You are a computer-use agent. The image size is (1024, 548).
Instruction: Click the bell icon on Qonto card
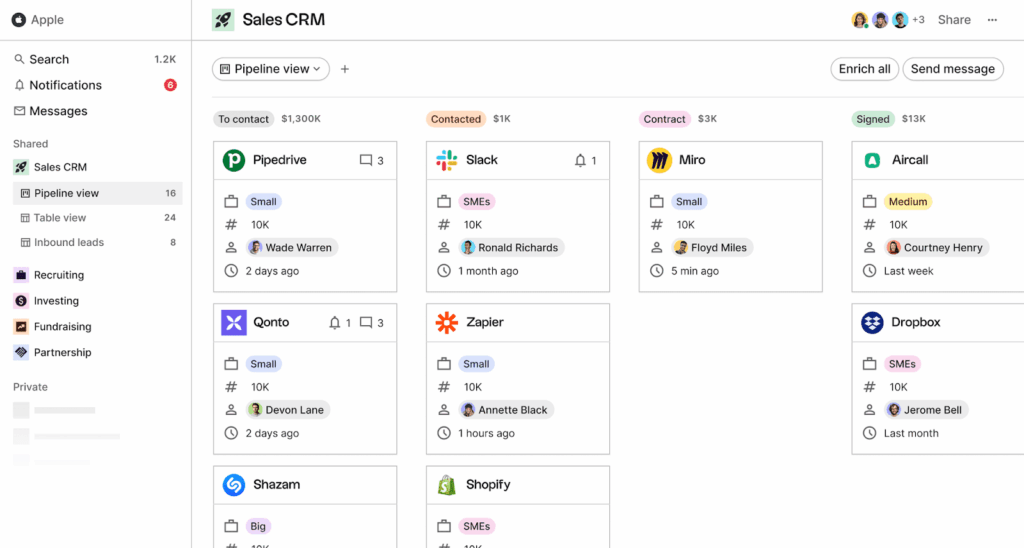pyautogui.click(x=335, y=323)
